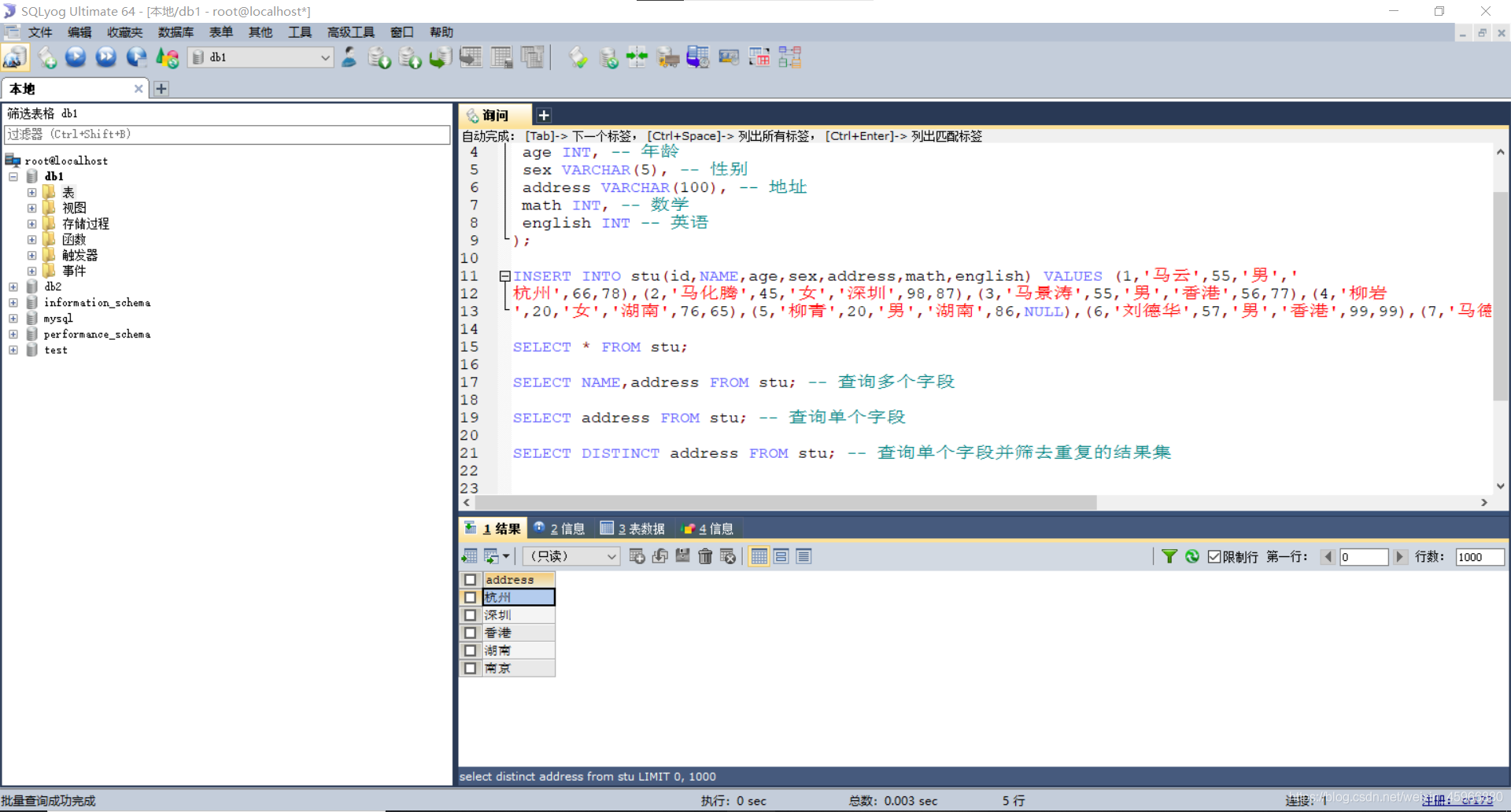This screenshot has height=812, width=1511.
Task: Click duplicate row icon in results
Action: pos(659,556)
